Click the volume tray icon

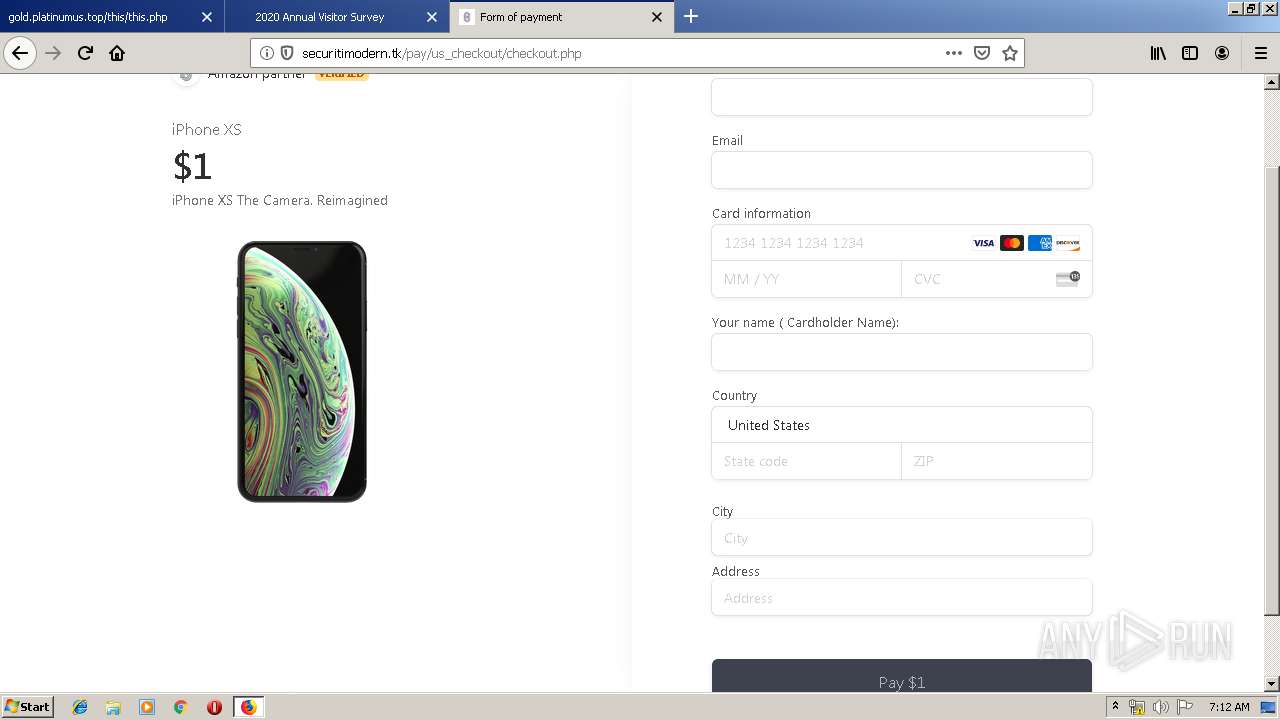click(x=1160, y=707)
